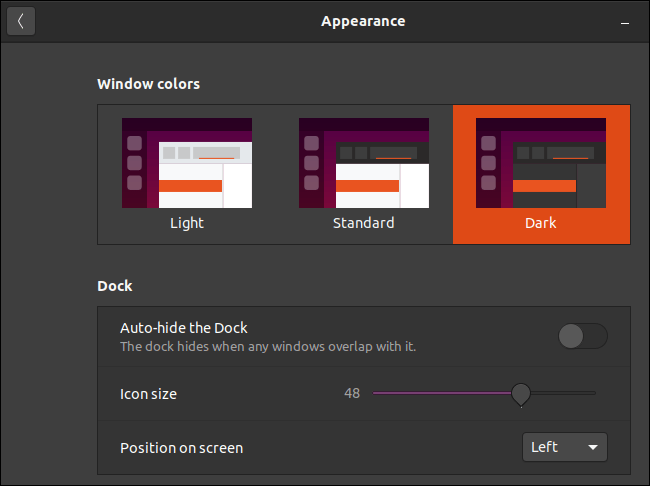Viewport: 650px width, 486px height.
Task: Click the "Appearance" title in header bar
Action: point(363,21)
